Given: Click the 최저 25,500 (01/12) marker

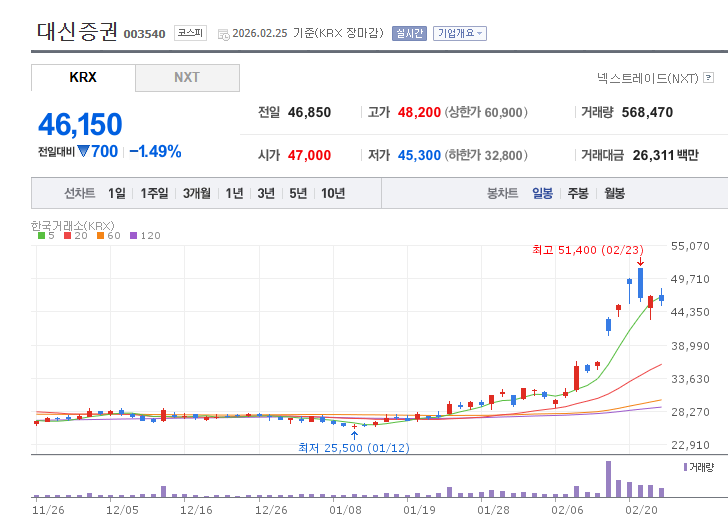Looking at the screenshot, I should pyautogui.click(x=354, y=448).
